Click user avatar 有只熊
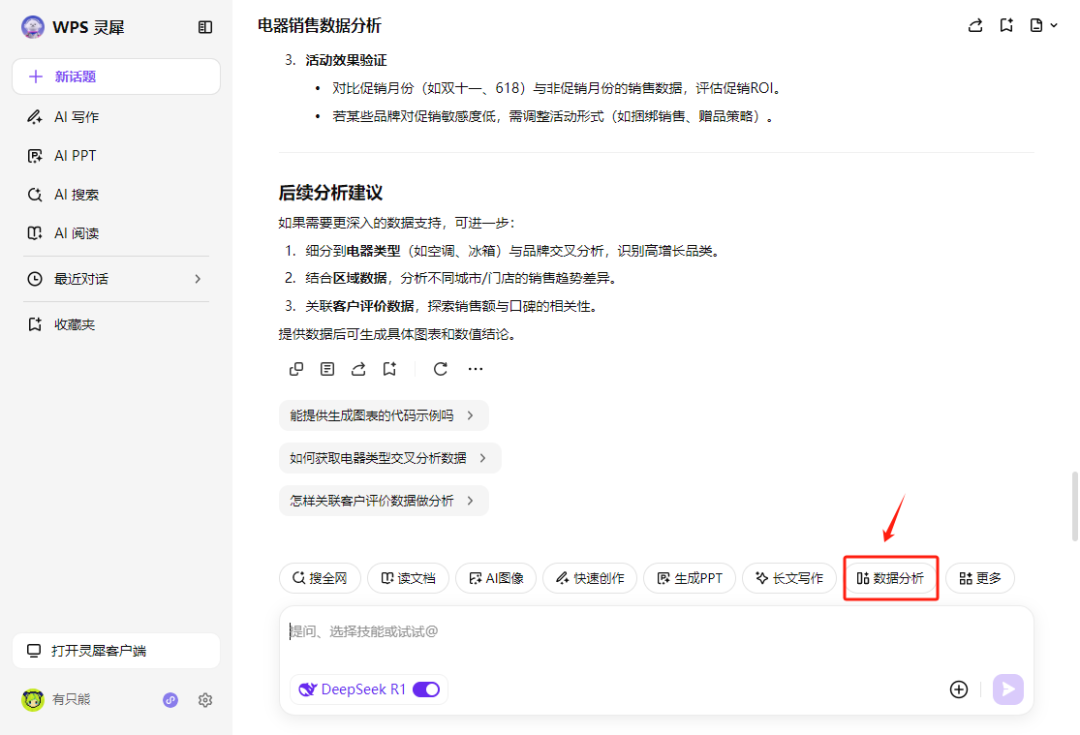 pyautogui.click(x=32, y=700)
